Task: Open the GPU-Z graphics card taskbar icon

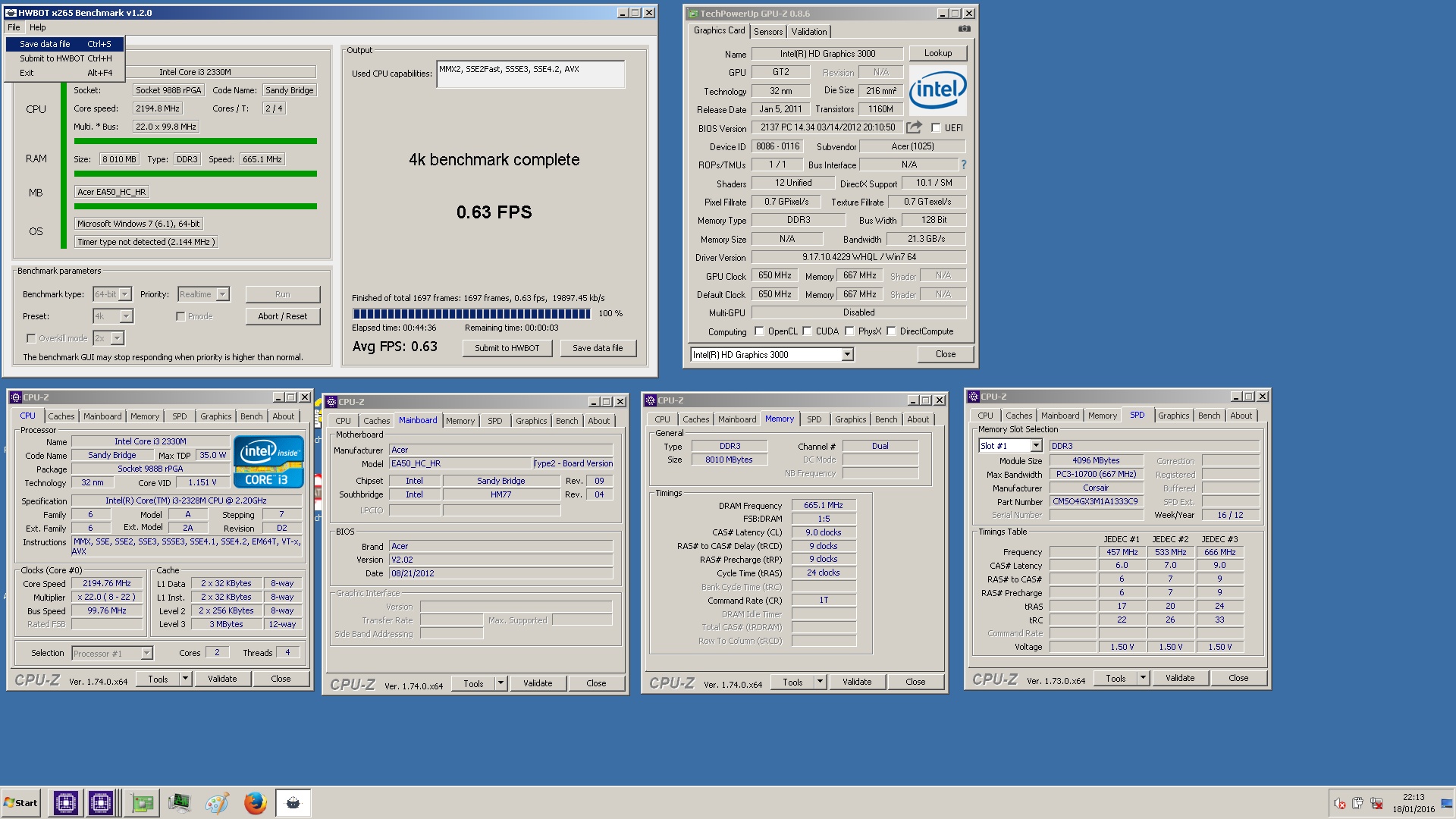Action: coord(142,803)
